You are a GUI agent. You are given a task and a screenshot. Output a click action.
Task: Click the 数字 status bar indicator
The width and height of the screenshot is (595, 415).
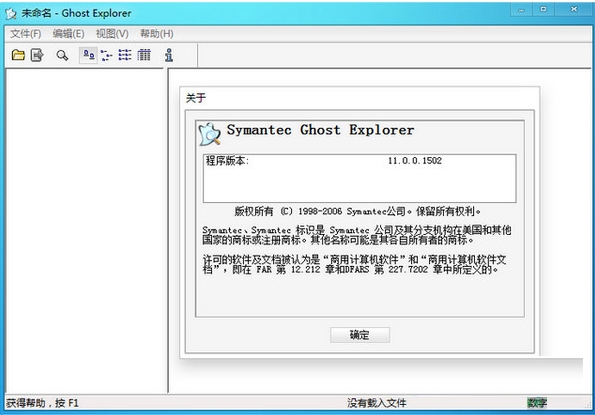537,403
